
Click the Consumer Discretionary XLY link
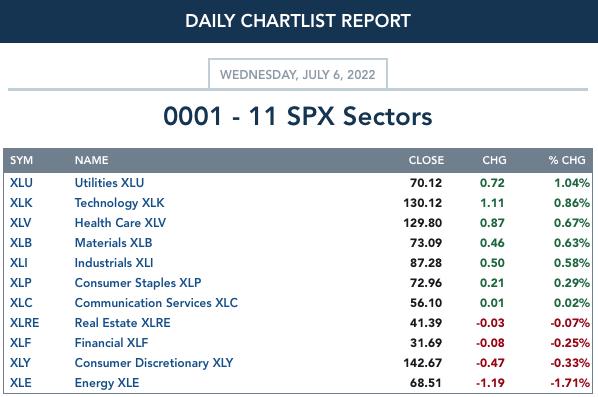(154, 363)
